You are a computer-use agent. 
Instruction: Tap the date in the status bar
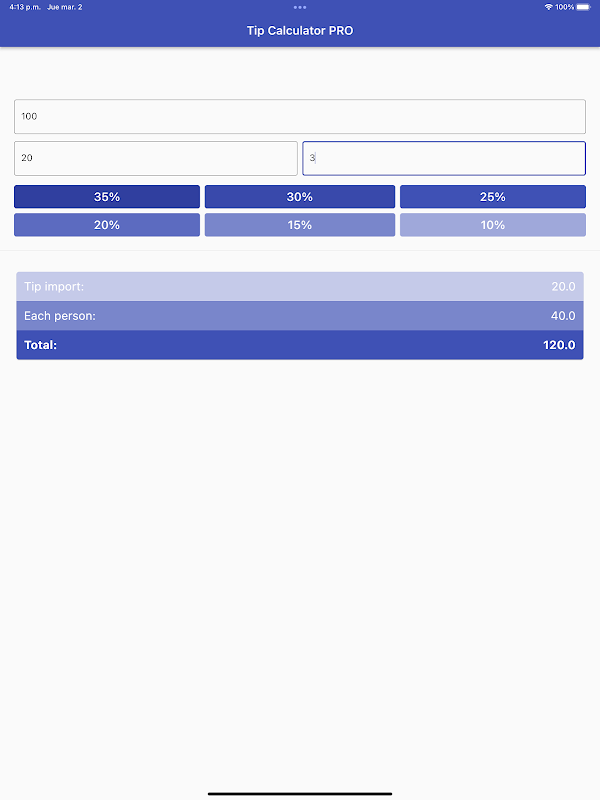(65, 7)
